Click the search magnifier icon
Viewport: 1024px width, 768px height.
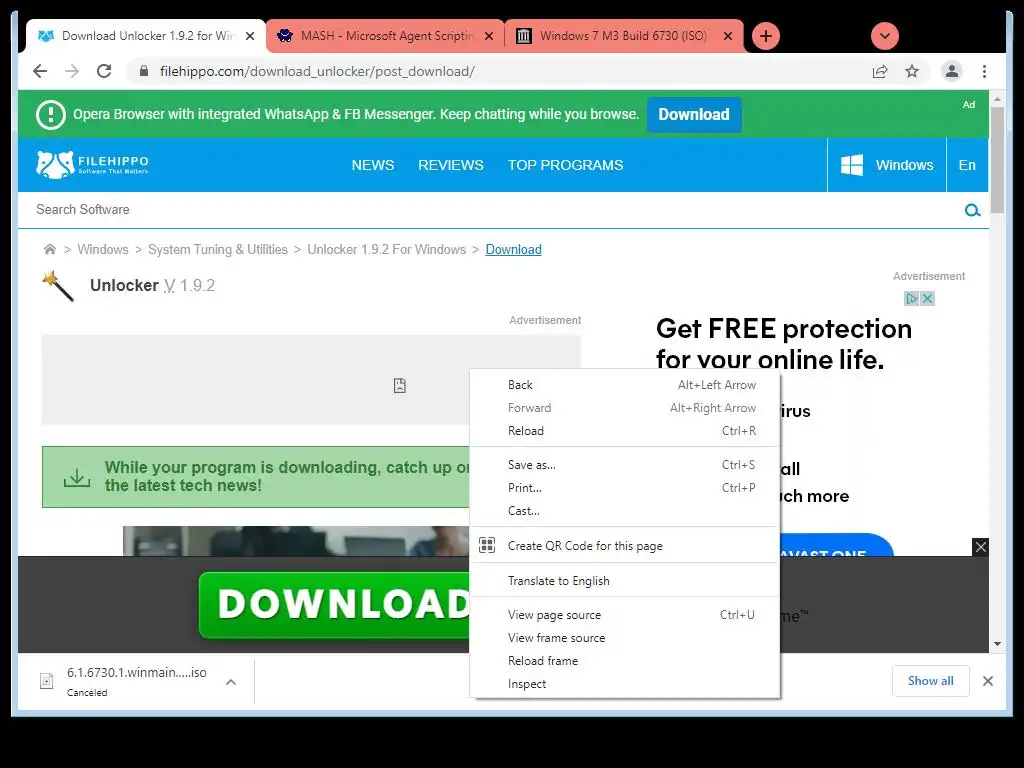click(x=972, y=210)
